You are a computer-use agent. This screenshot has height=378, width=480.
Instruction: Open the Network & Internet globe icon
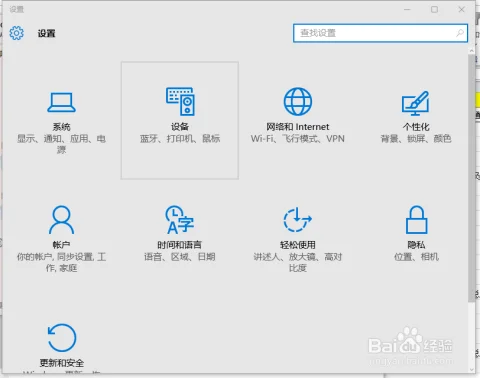click(298, 101)
